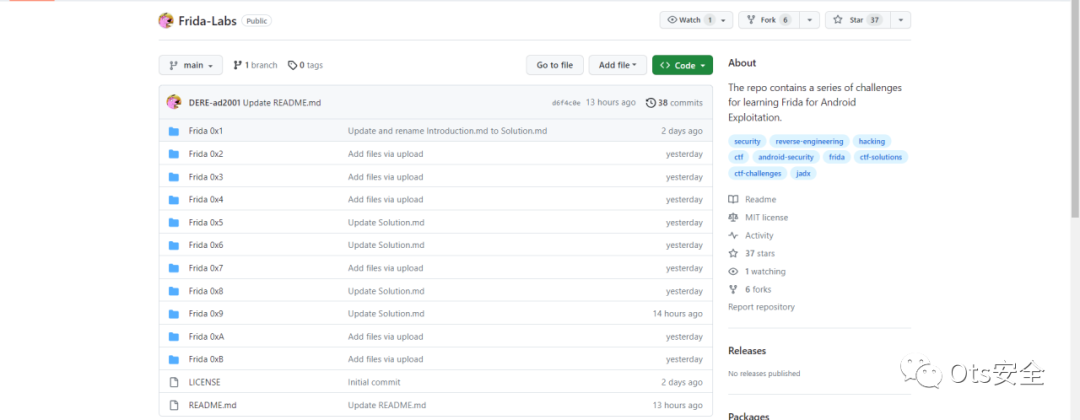
Task: Open the green Code dropdown
Action: click(x=682, y=65)
